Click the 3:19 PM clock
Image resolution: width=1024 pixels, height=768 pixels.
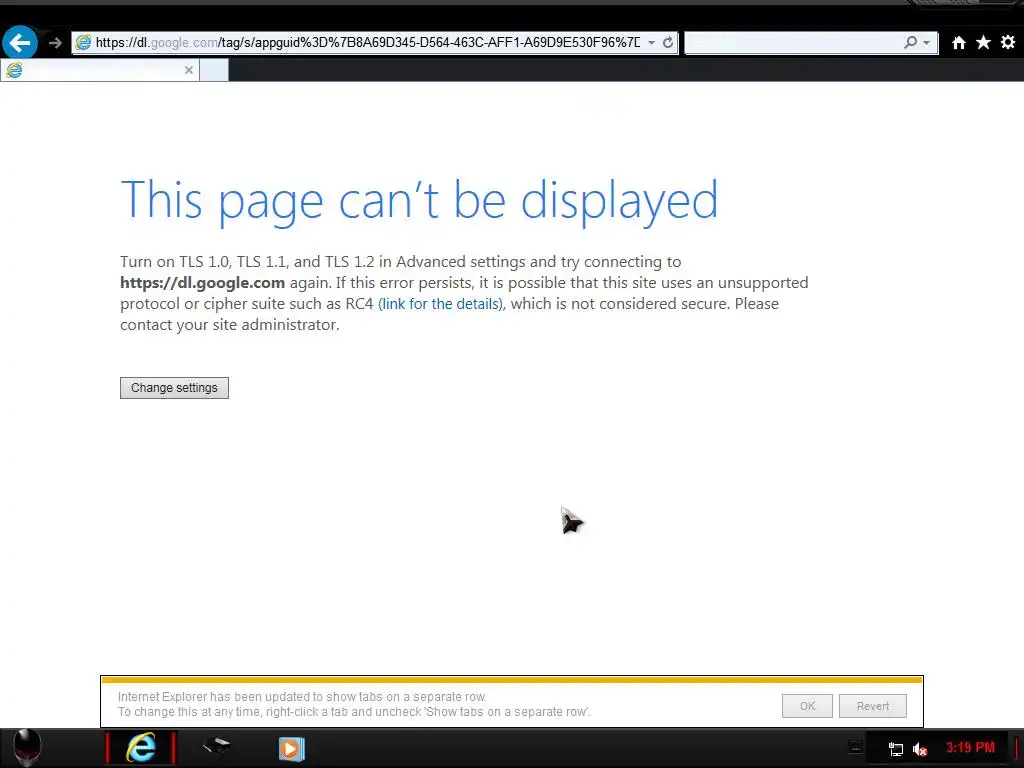[970, 748]
